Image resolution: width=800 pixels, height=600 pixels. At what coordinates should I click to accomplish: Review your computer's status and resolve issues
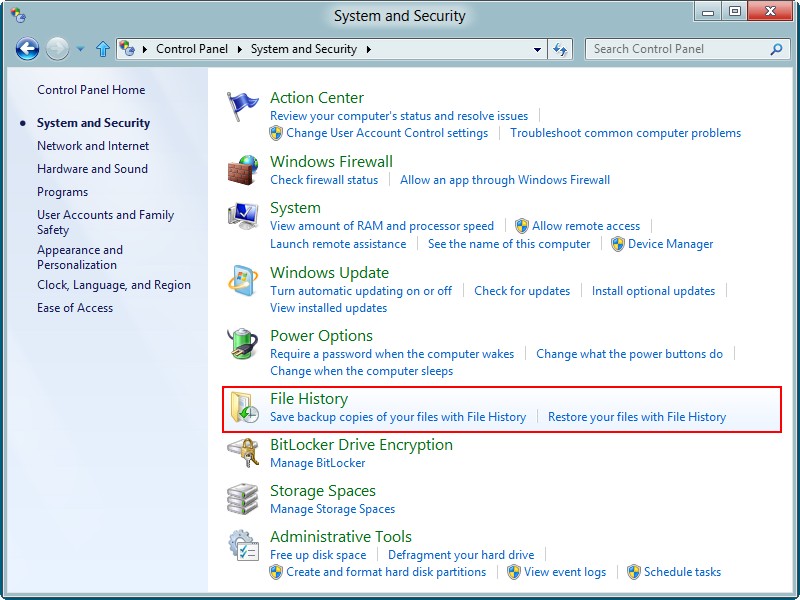pyautogui.click(x=399, y=116)
